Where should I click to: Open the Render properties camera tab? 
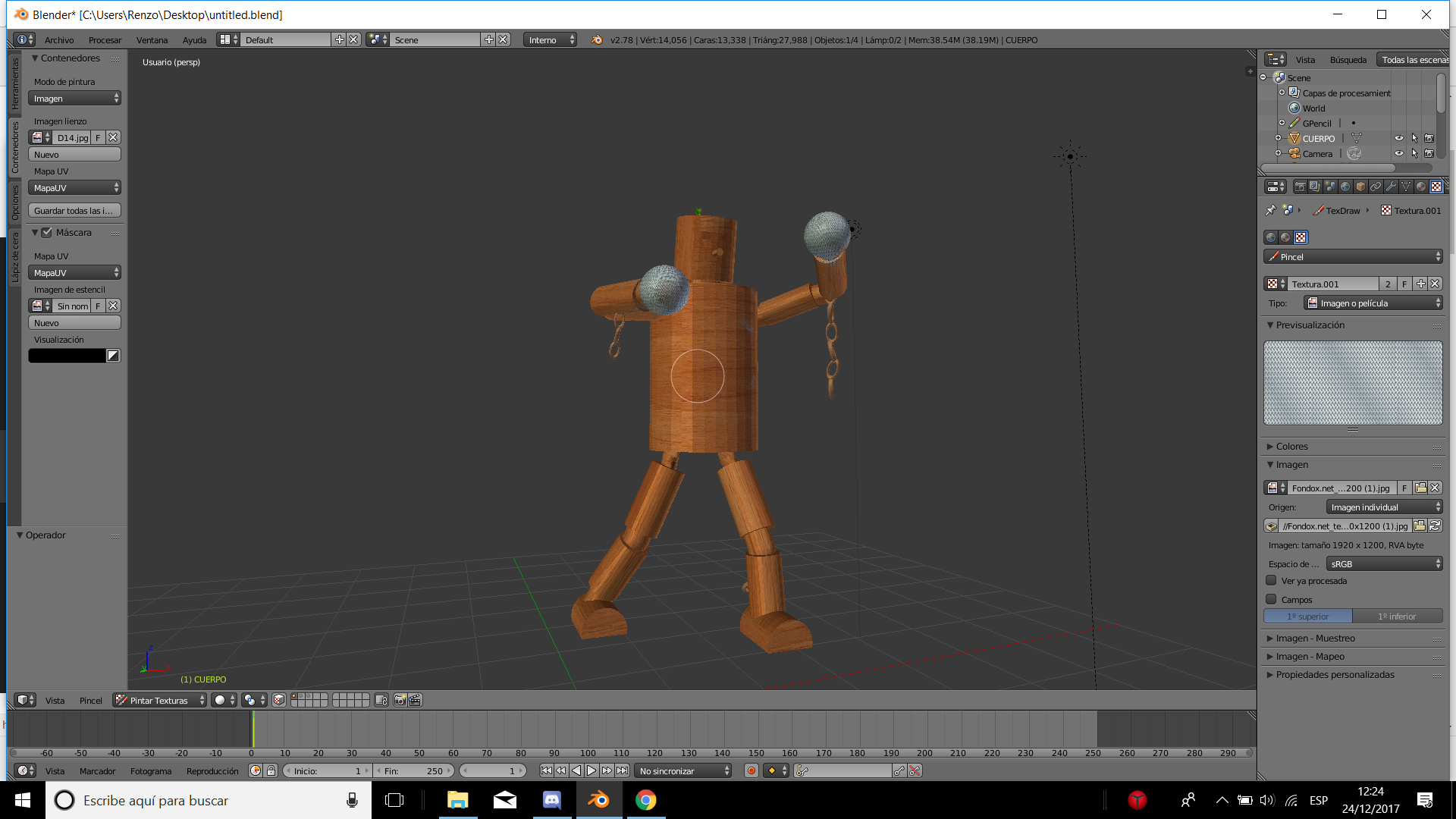1301,187
